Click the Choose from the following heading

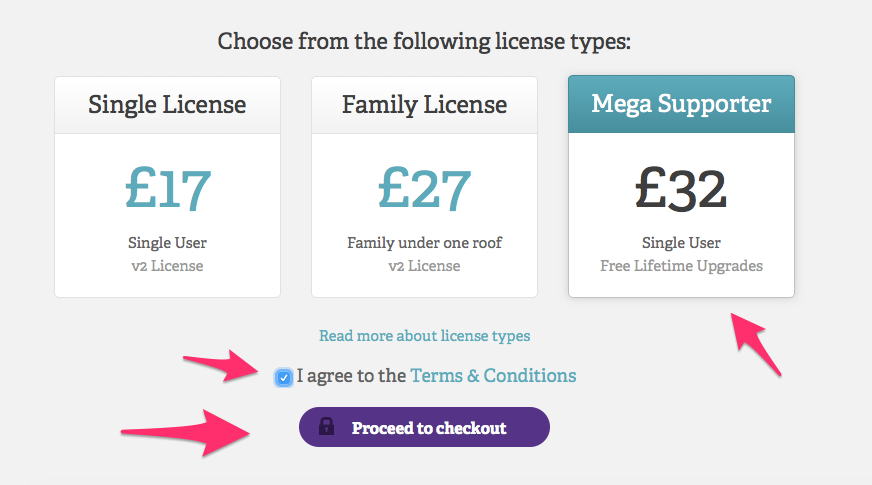[x=425, y=42]
